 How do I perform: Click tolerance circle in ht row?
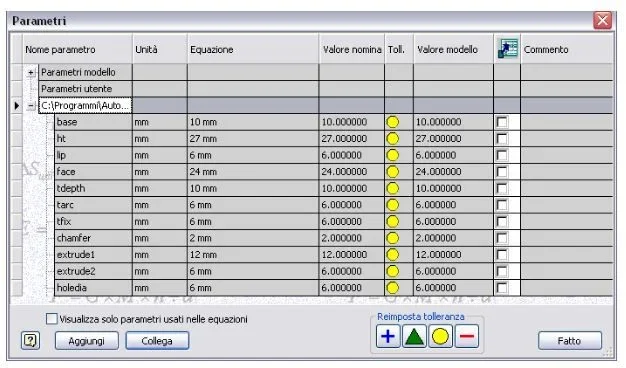pyautogui.click(x=393, y=138)
